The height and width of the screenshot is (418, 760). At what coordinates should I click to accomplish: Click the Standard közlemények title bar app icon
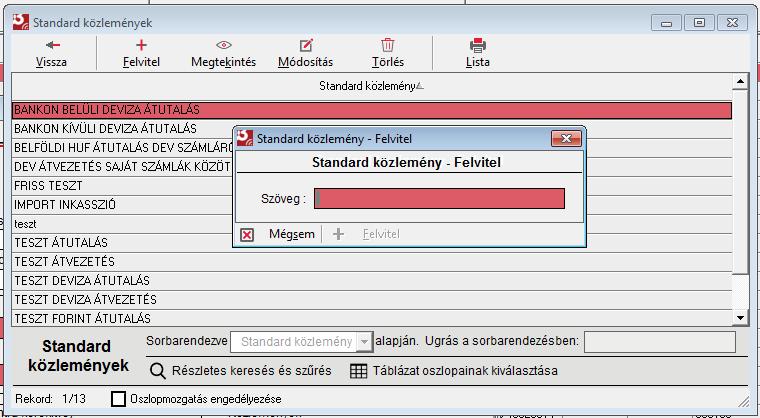click(21, 22)
